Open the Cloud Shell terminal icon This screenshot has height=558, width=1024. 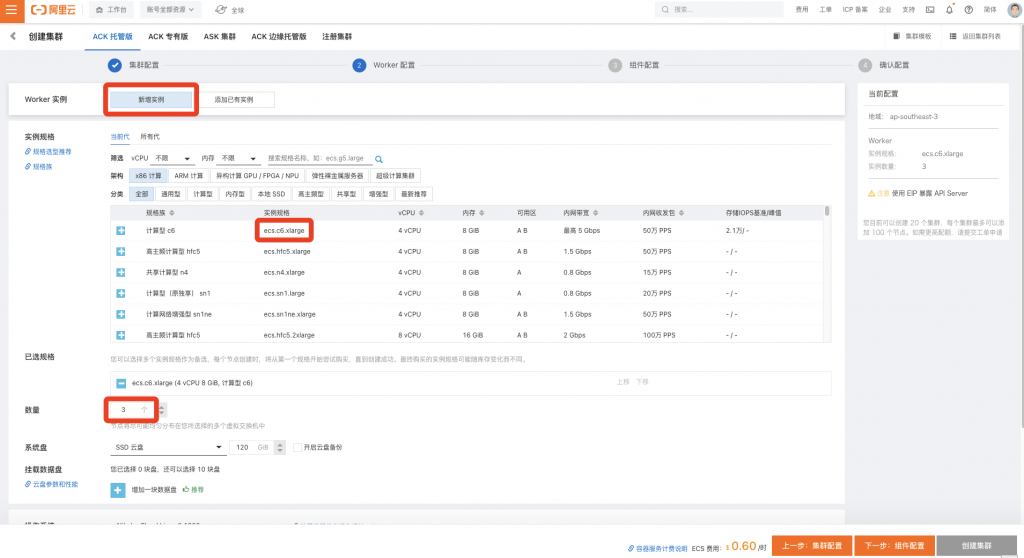pyautogui.click(x=930, y=10)
